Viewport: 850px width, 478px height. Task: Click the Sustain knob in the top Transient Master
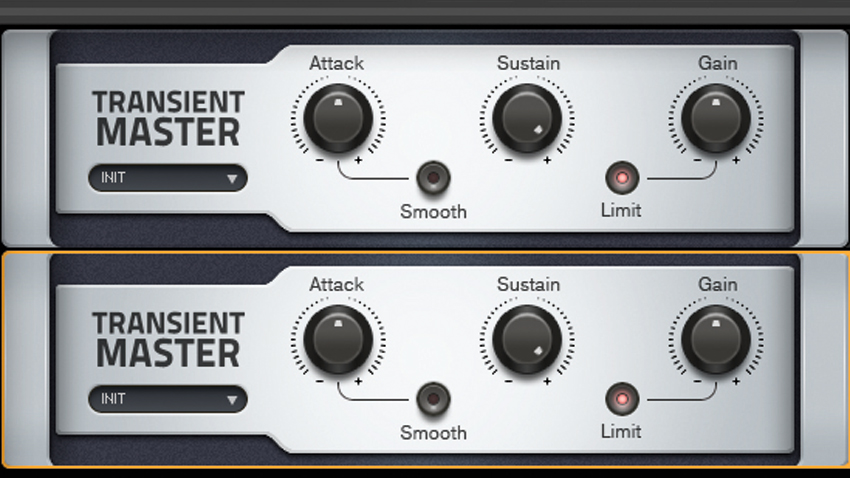(x=527, y=118)
